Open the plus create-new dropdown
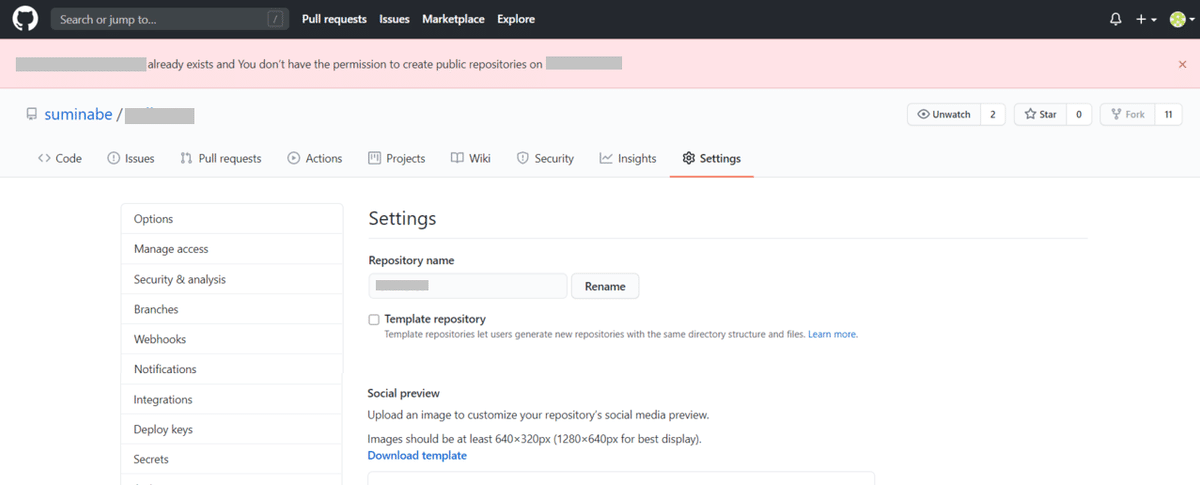Image resolution: width=1200 pixels, height=485 pixels. 1146,19
